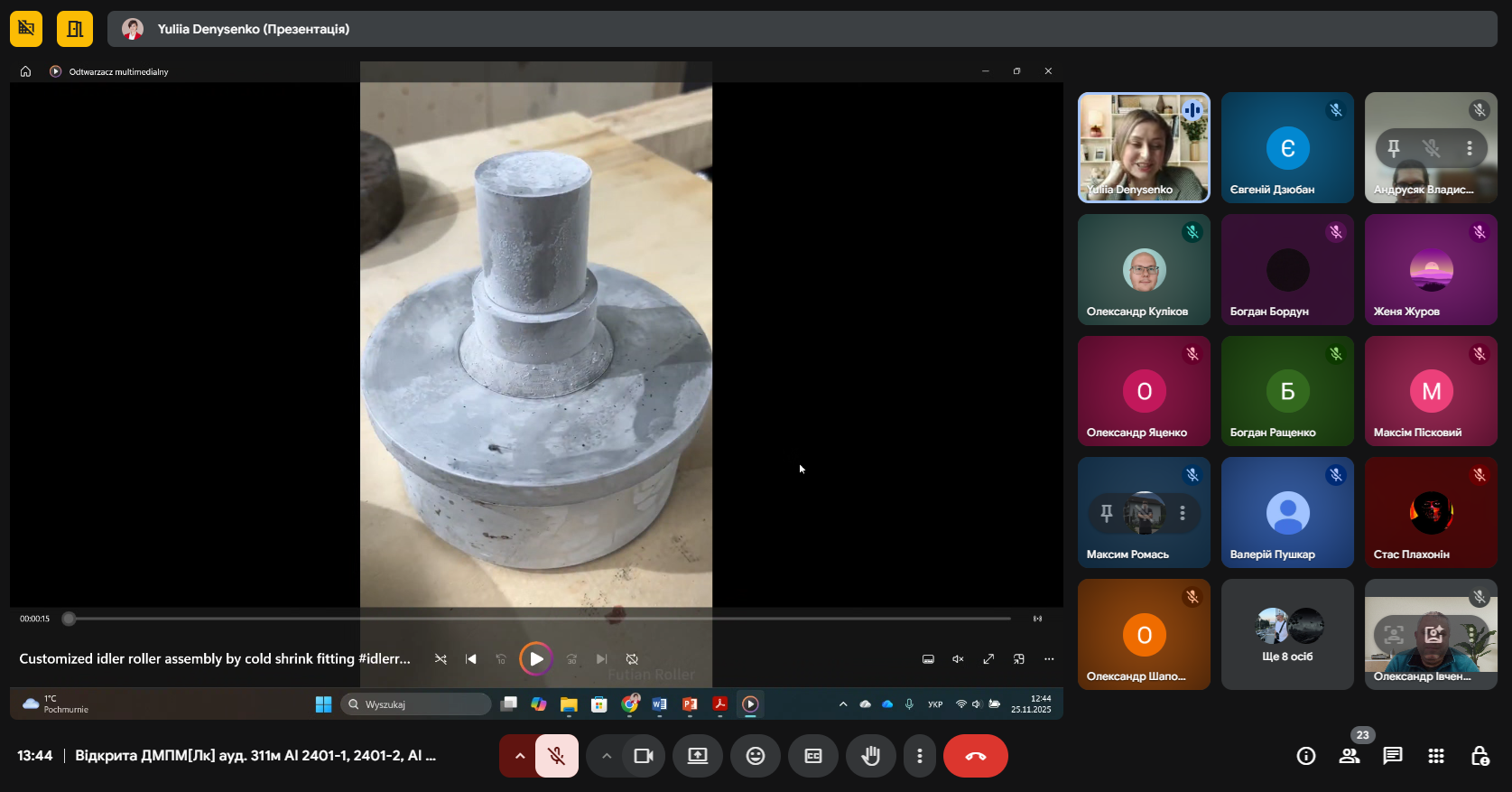Show the participants list icon
This screenshot has width=1512, height=792.
(x=1350, y=756)
